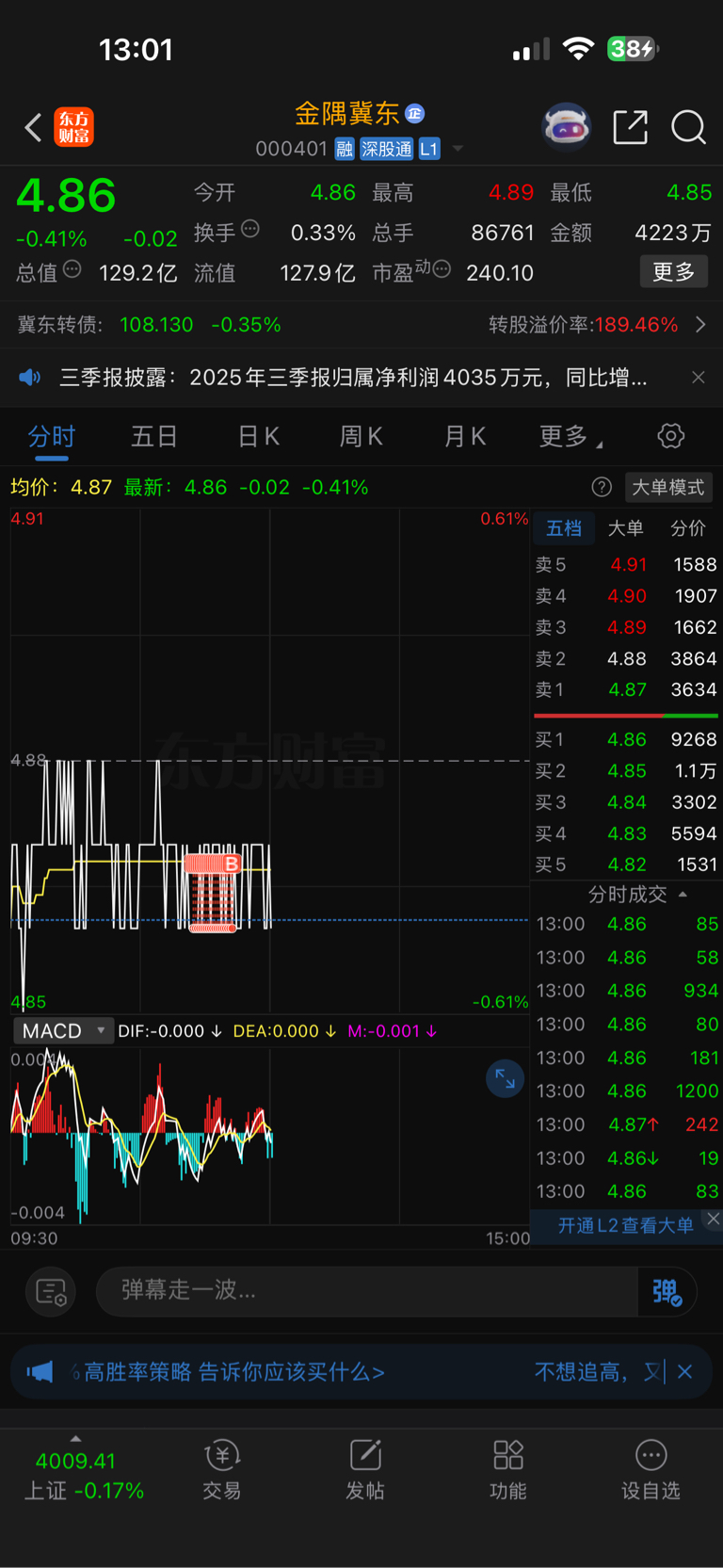The width and height of the screenshot is (723, 1568).
Task: Switch to 日K chart tab
Action: (259, 437)
